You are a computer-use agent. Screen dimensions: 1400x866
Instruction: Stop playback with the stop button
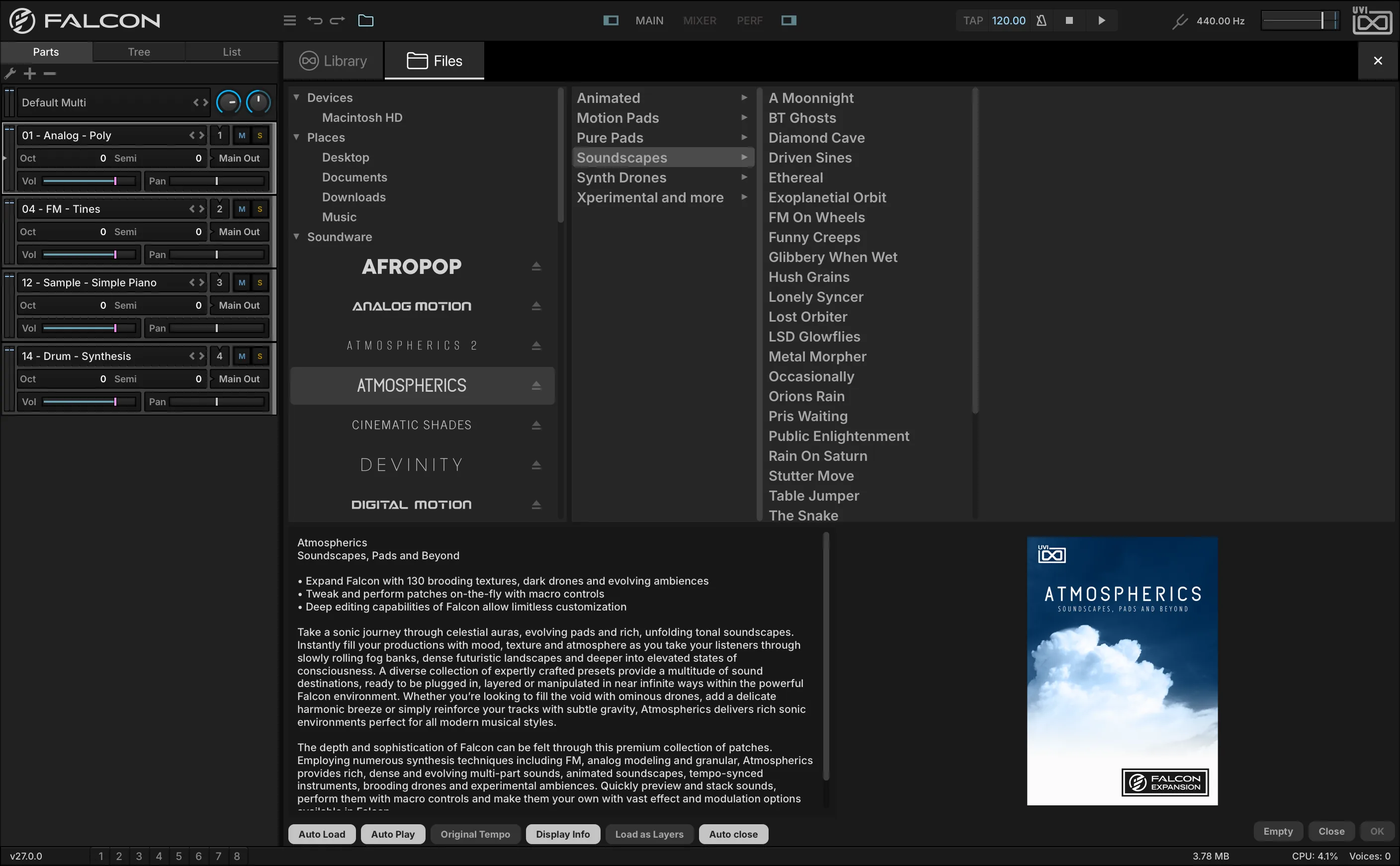1069,20
